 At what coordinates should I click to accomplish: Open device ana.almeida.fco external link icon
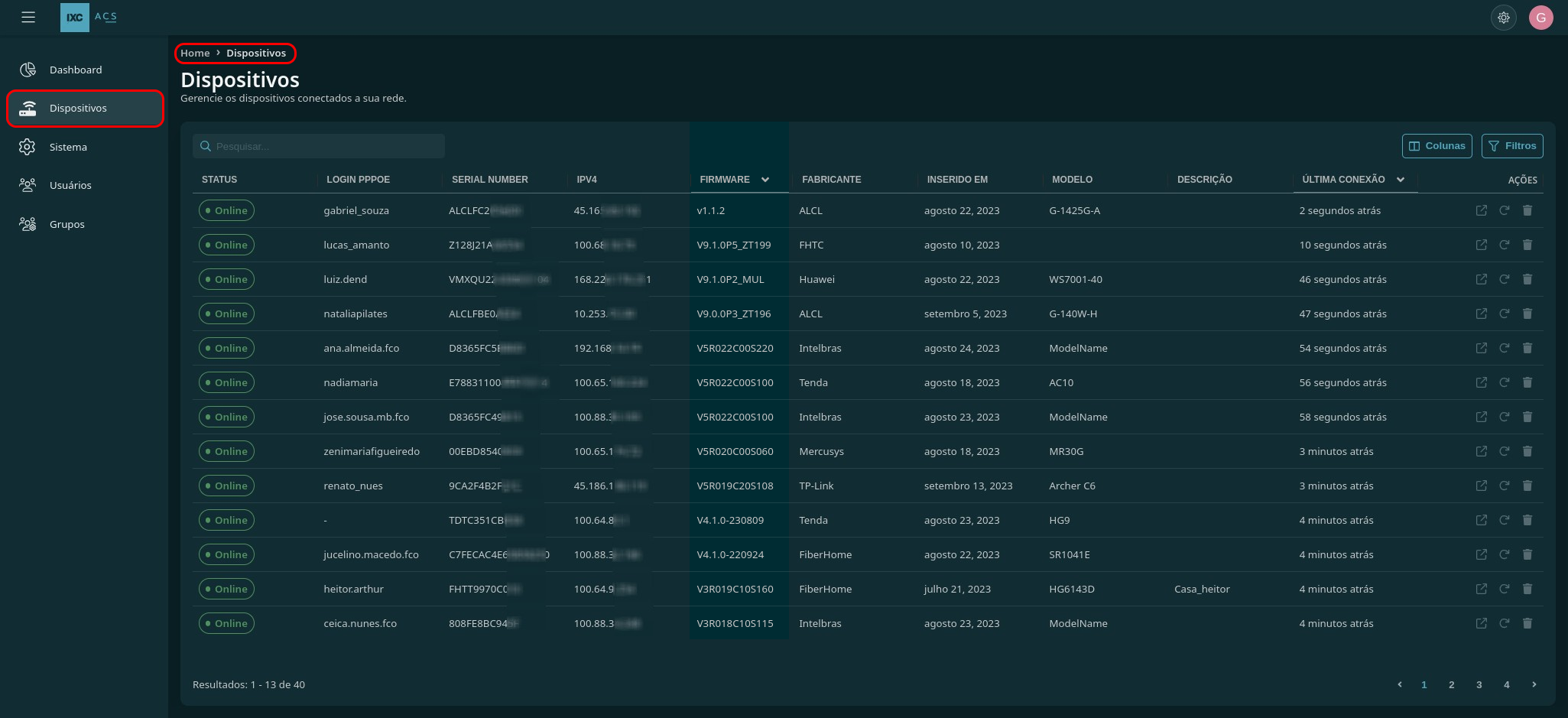click(x=1482, y=348)
